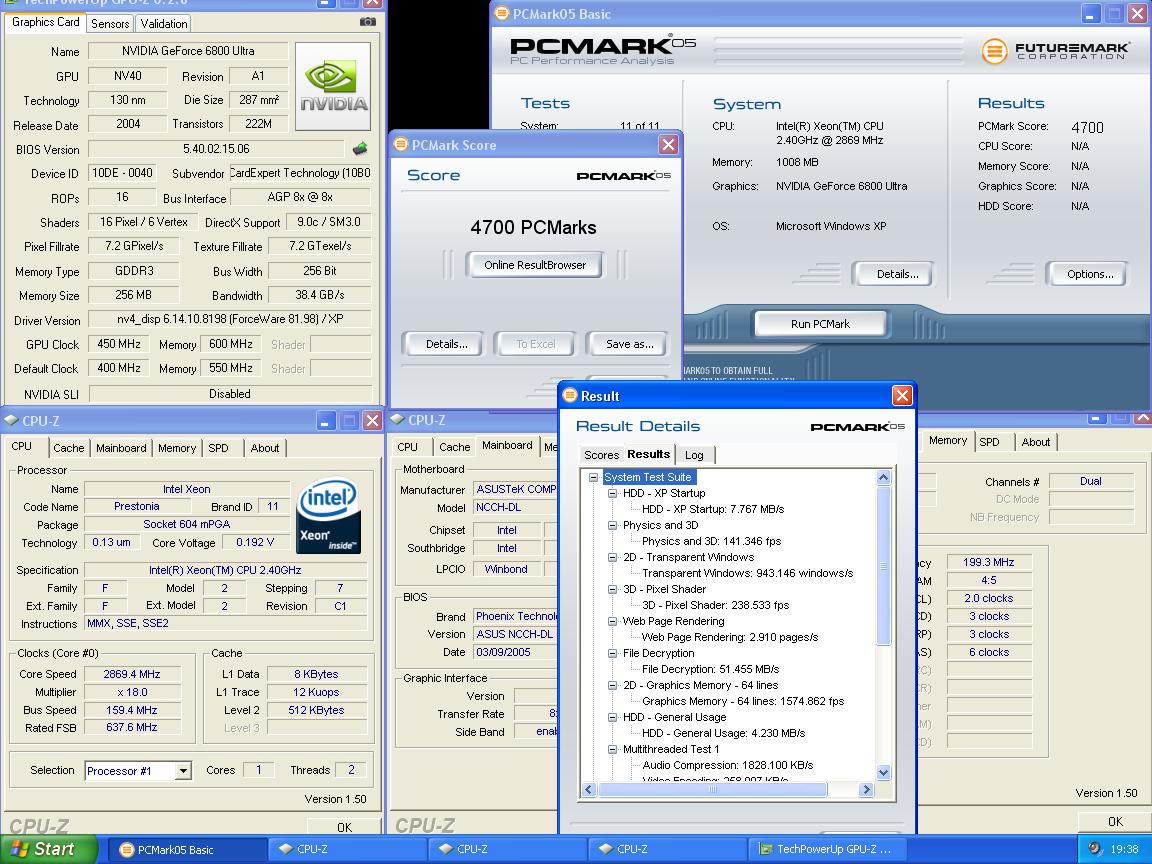
Task: Click the scroll right arrow in Result tree
Action: [866, 790]
